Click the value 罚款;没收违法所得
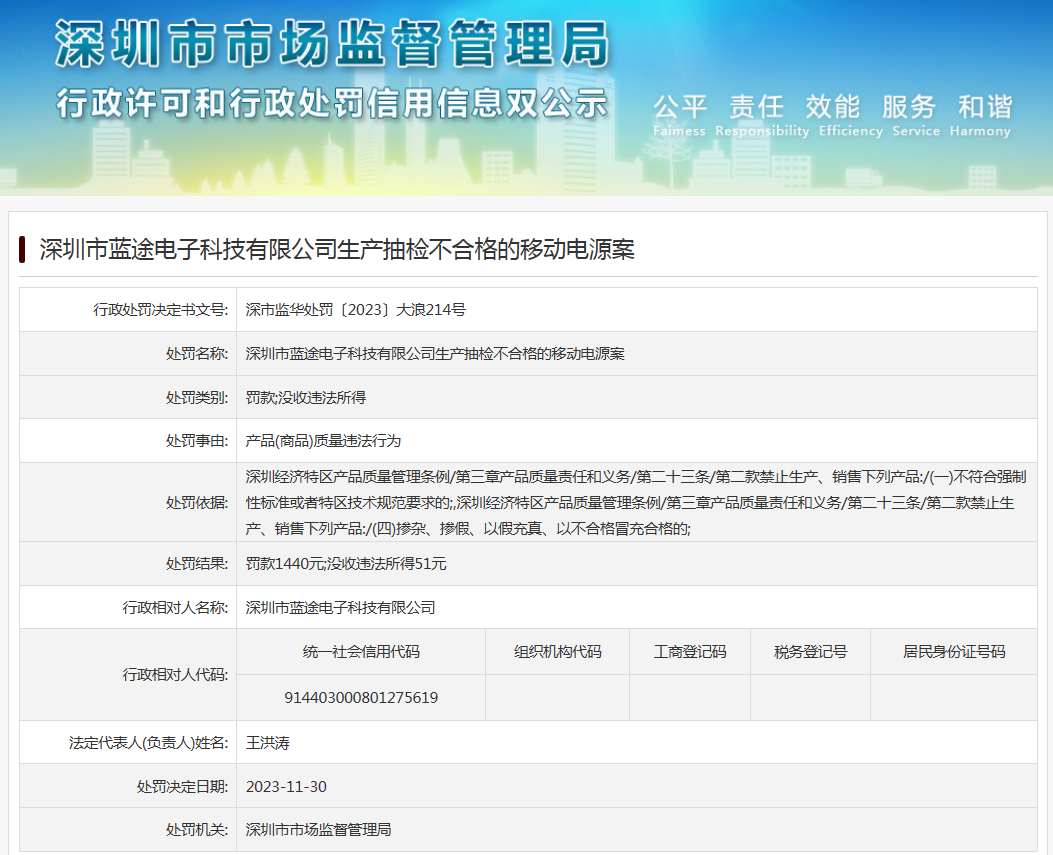This screenshot has width=1053, height=855. point(306,397)
